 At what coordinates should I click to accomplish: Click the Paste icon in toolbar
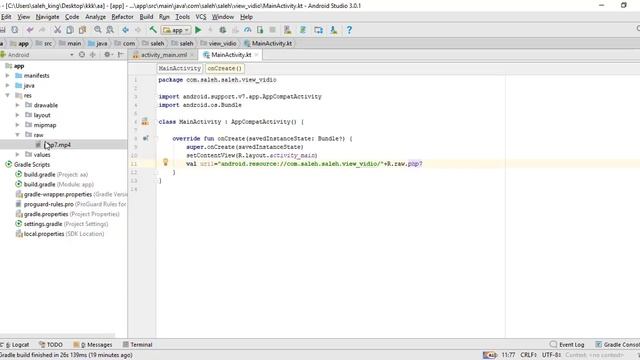(82, 30)
